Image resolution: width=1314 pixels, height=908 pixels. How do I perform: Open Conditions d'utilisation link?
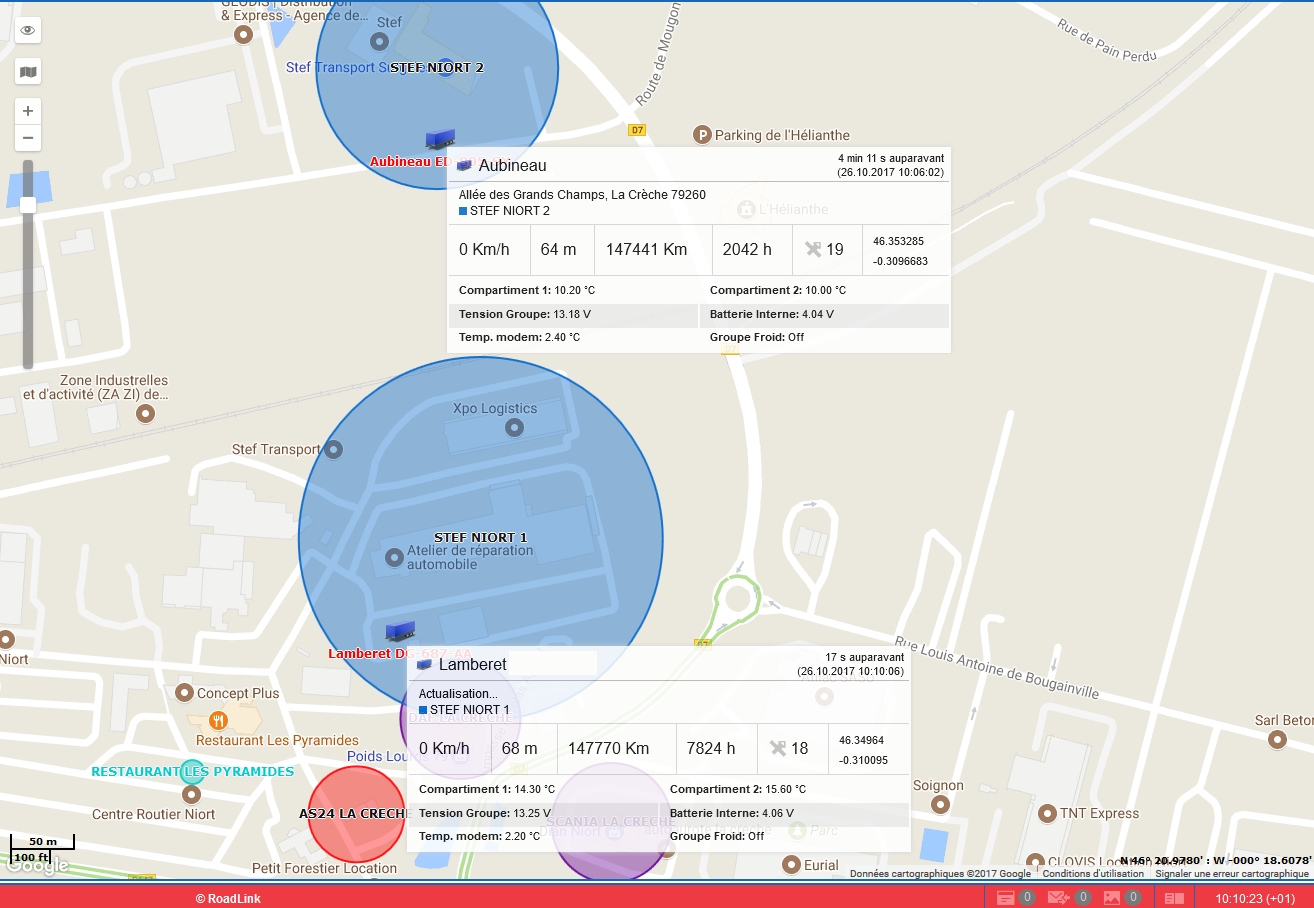(1093, 874)
